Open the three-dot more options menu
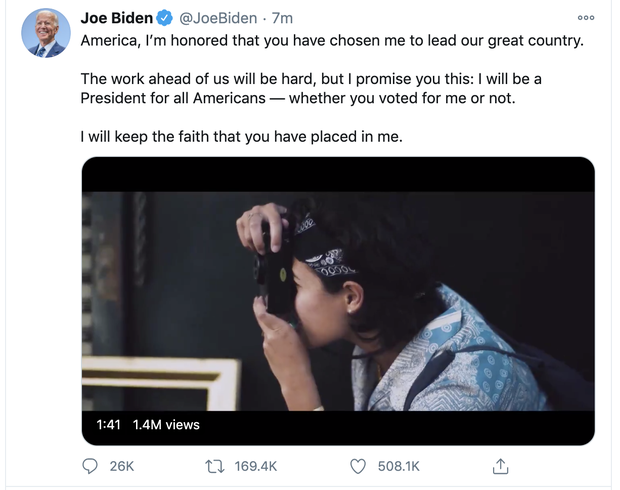The image size is (620, 490). (x=585, y=19)
